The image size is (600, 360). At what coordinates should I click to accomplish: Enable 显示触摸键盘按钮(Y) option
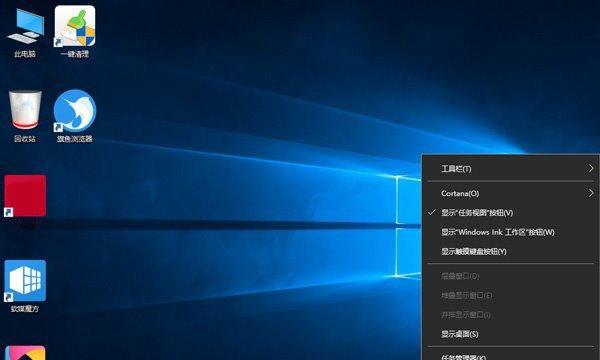[x=511, y=251]
